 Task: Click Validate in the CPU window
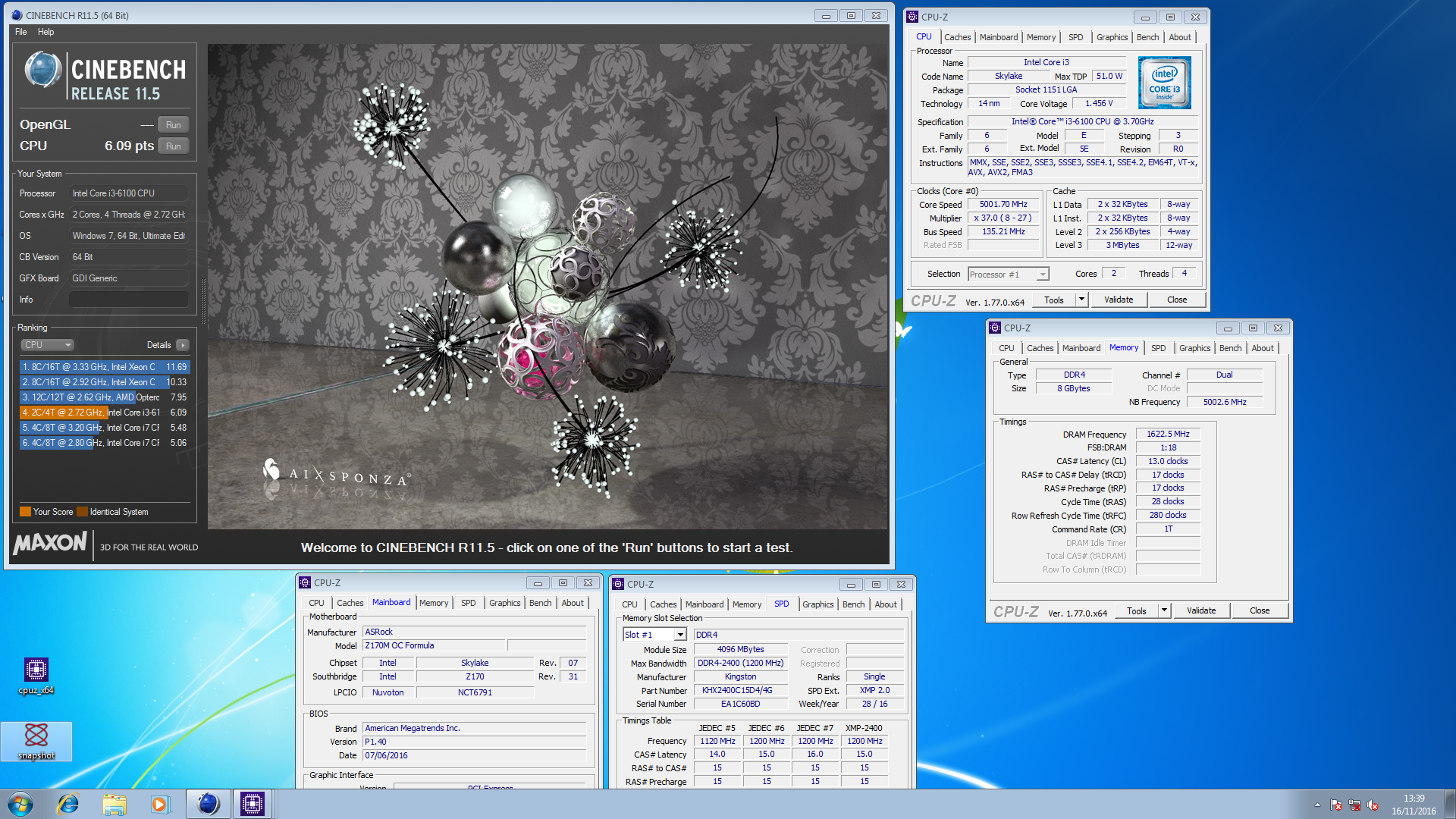point(1119,300)
